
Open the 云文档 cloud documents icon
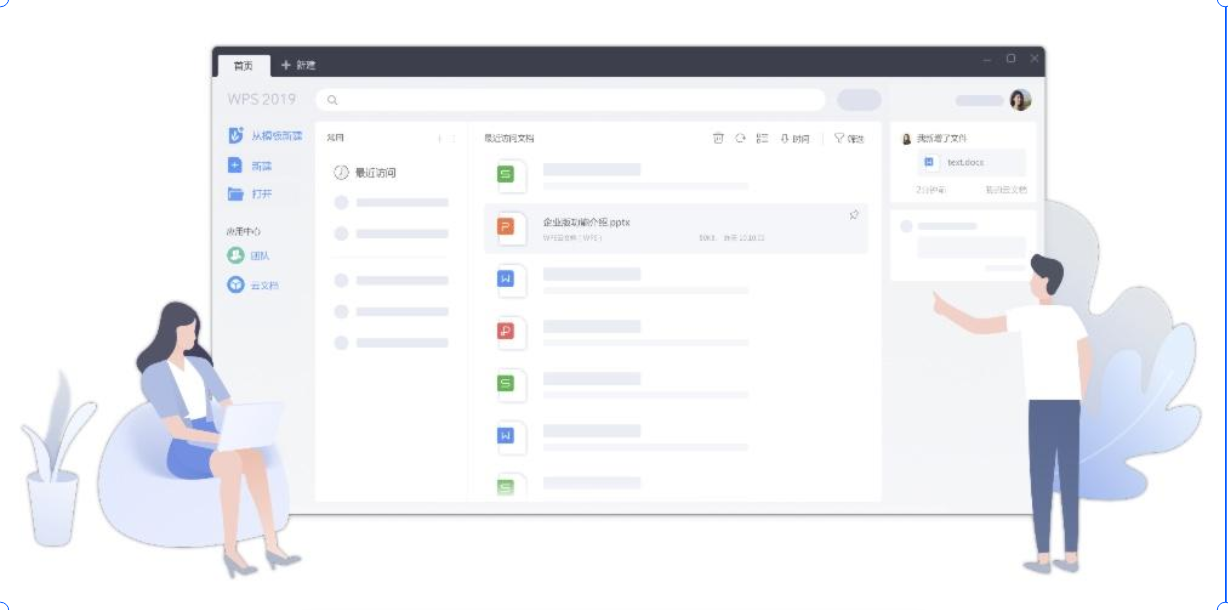coord(235,285)
